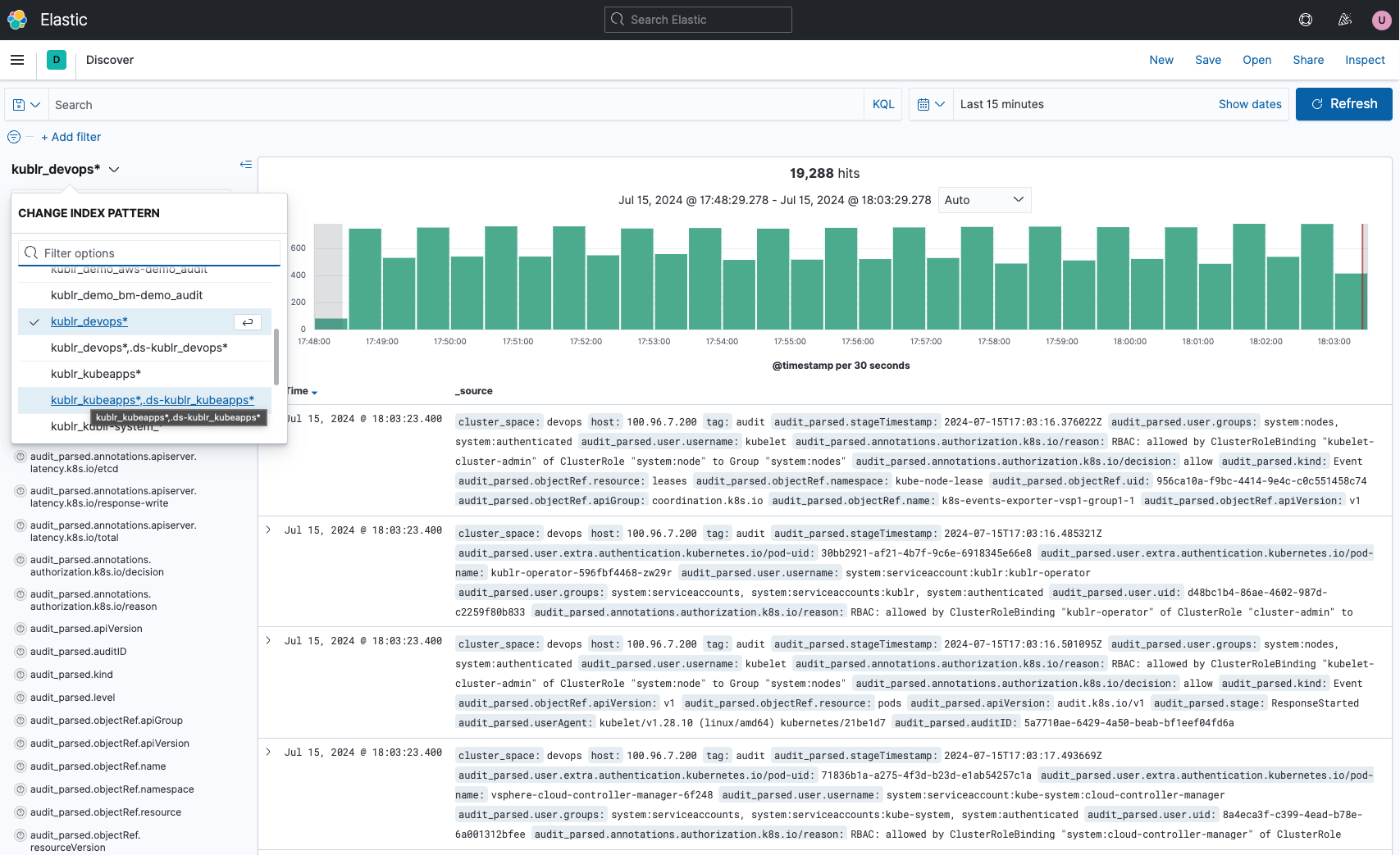Click the Refresh button

pos(1343,104)
